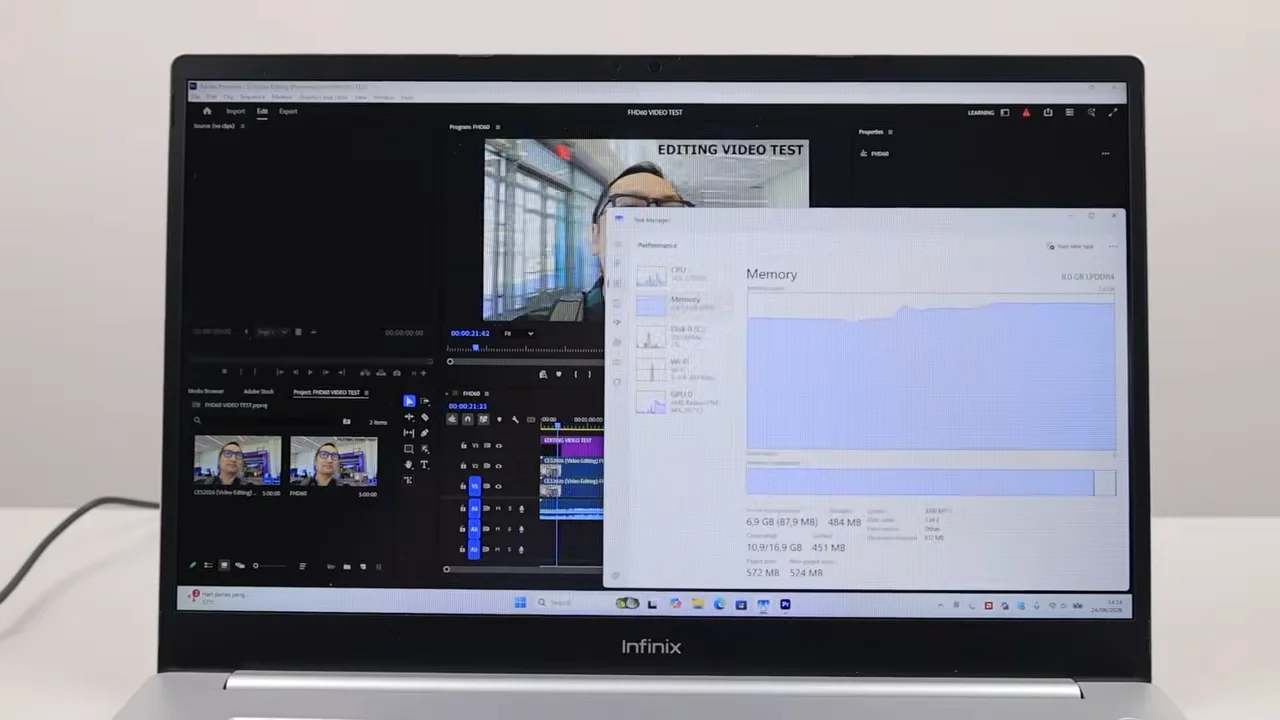Select the Type tool

click(x=425, y=464)
